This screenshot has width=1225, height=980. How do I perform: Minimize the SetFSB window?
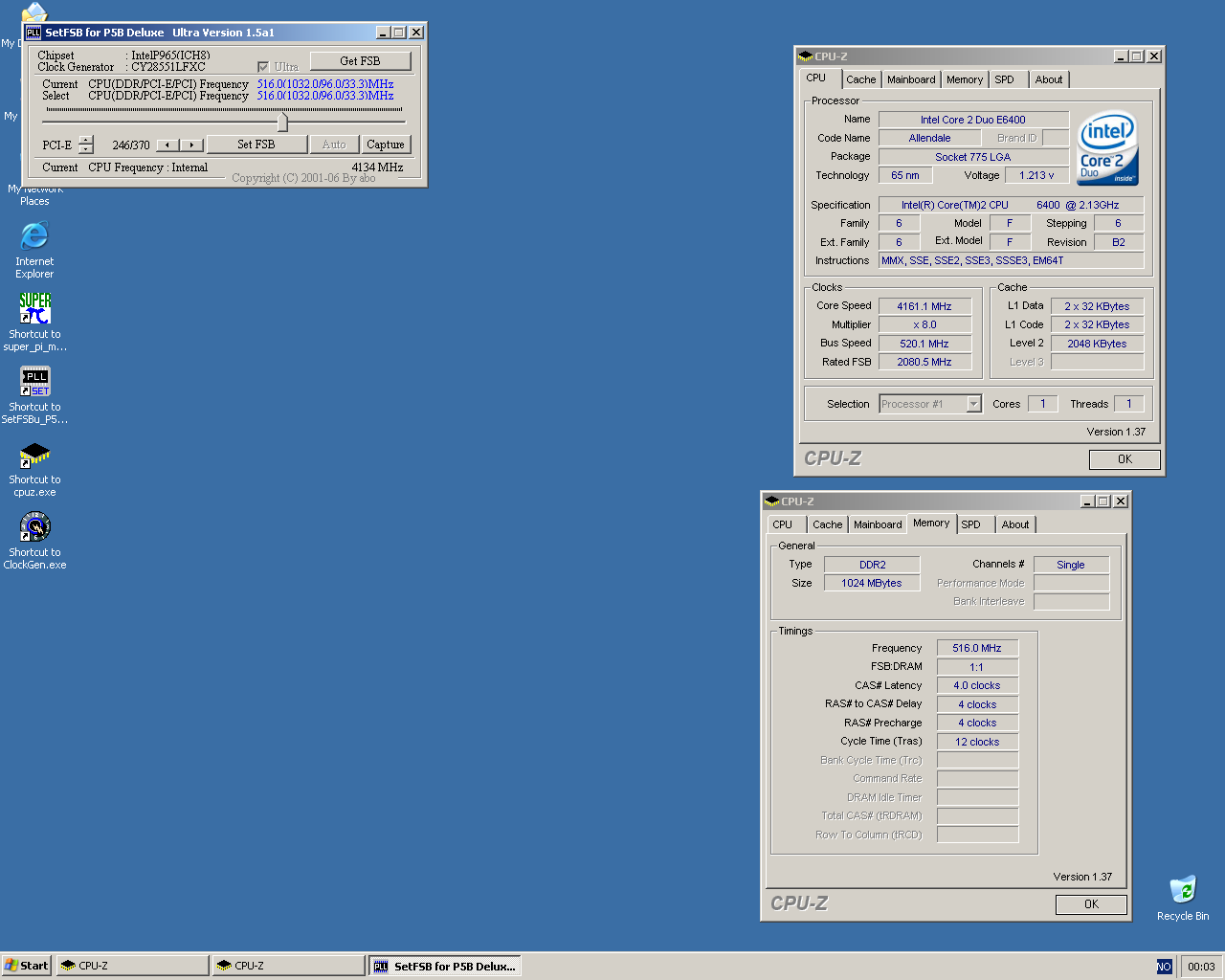[383, 33]
